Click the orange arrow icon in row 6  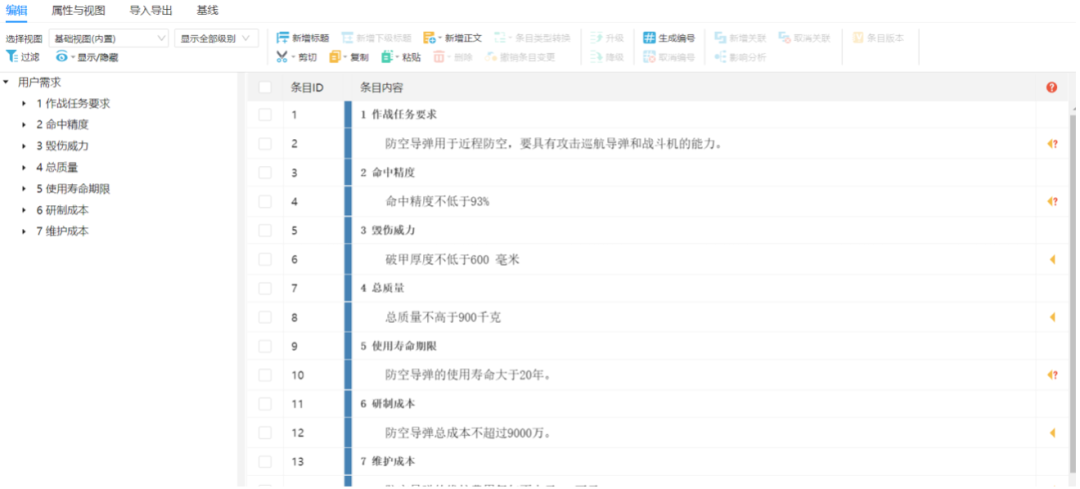click(1052, 259)
